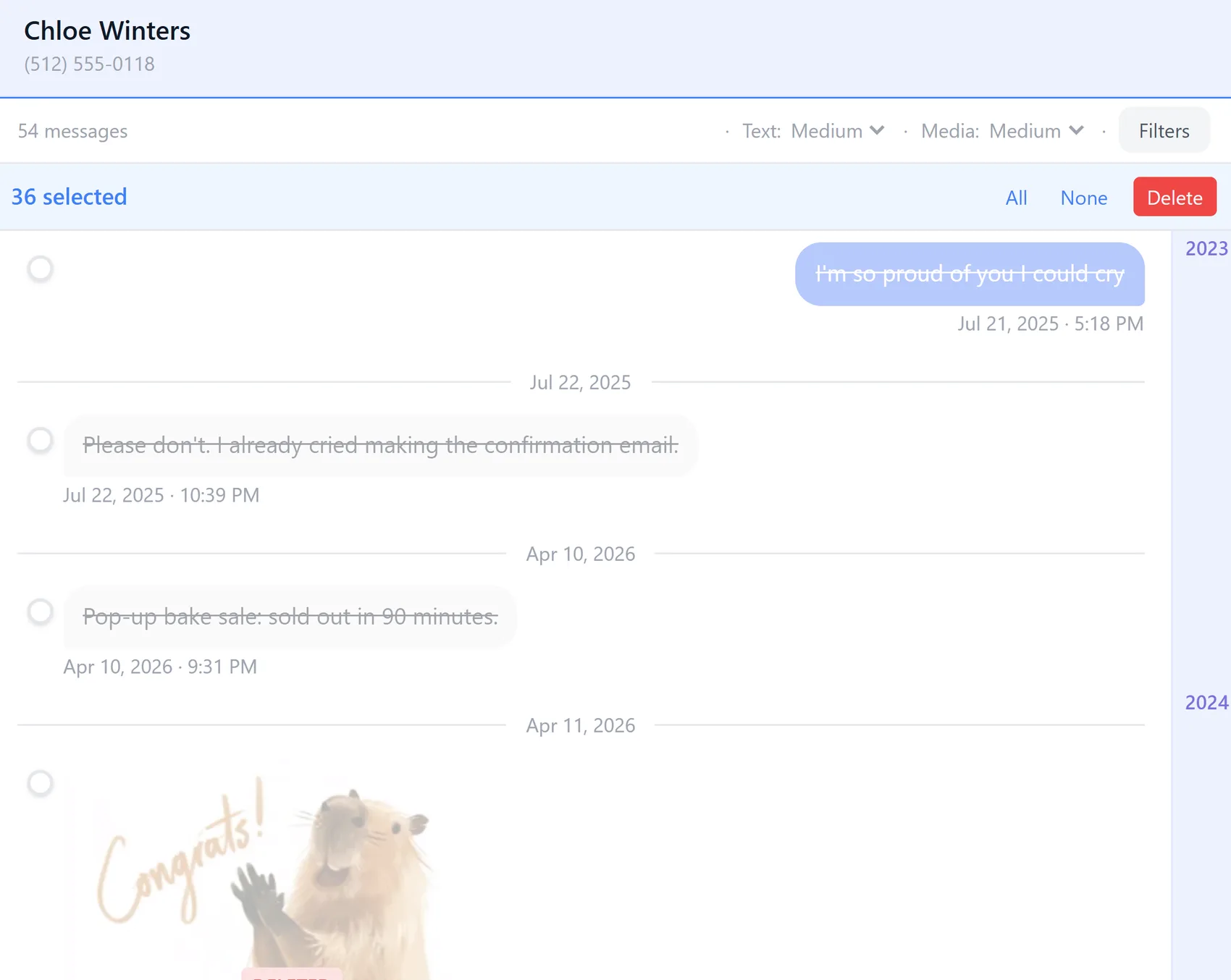Viewport: 1231px width, 980px height.
Task: Click the "54 messages" count
Action: [72, 131]
